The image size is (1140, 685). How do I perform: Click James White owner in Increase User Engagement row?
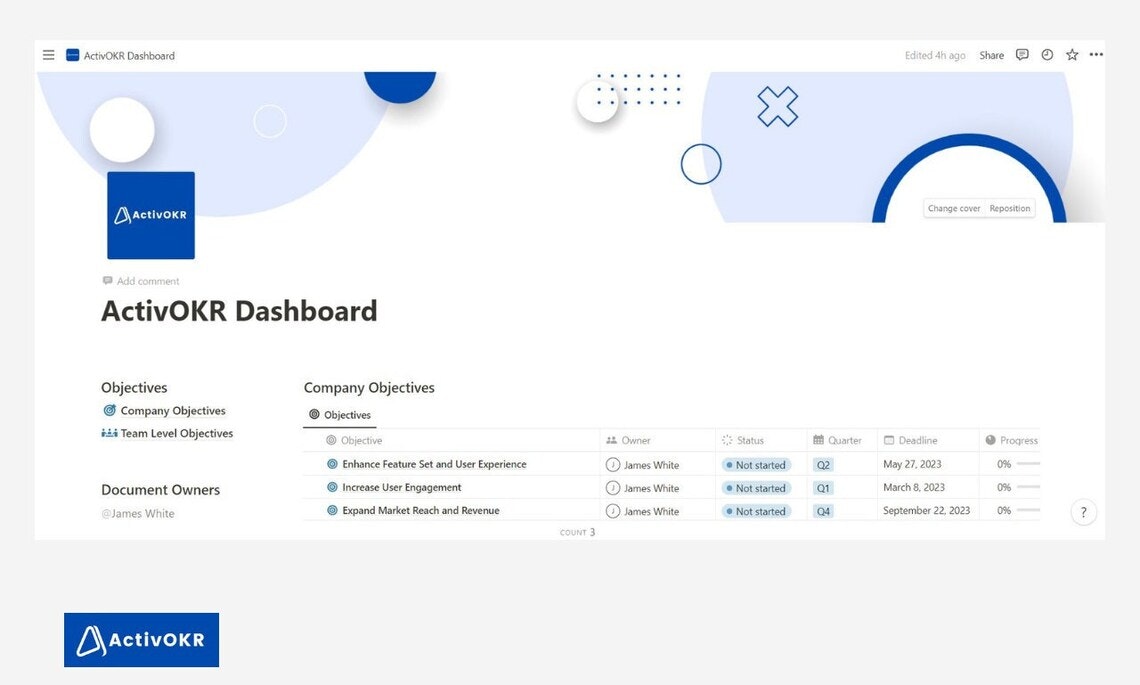click(643, 488)
